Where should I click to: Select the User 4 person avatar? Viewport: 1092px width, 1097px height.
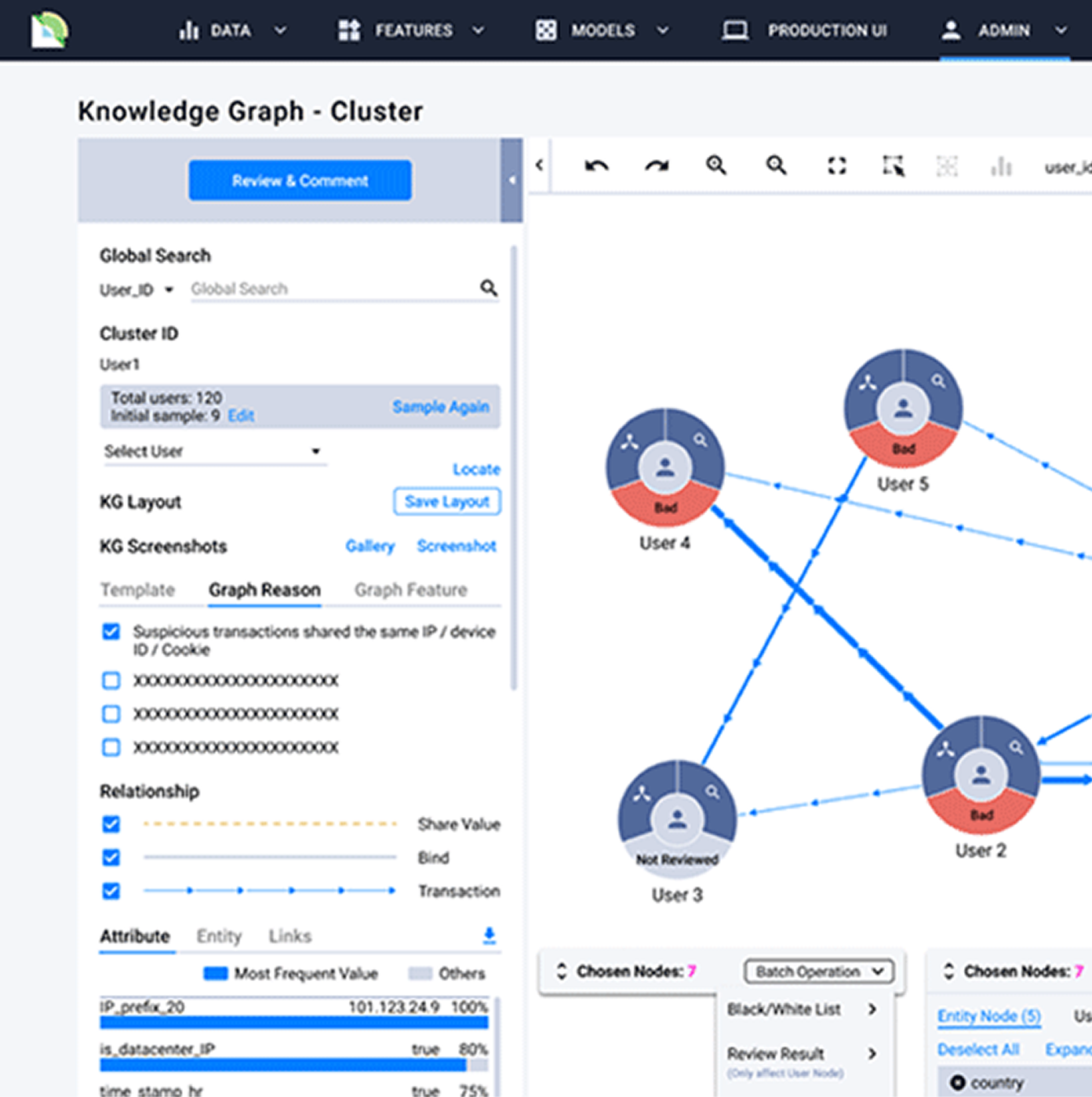click(665, 467)
